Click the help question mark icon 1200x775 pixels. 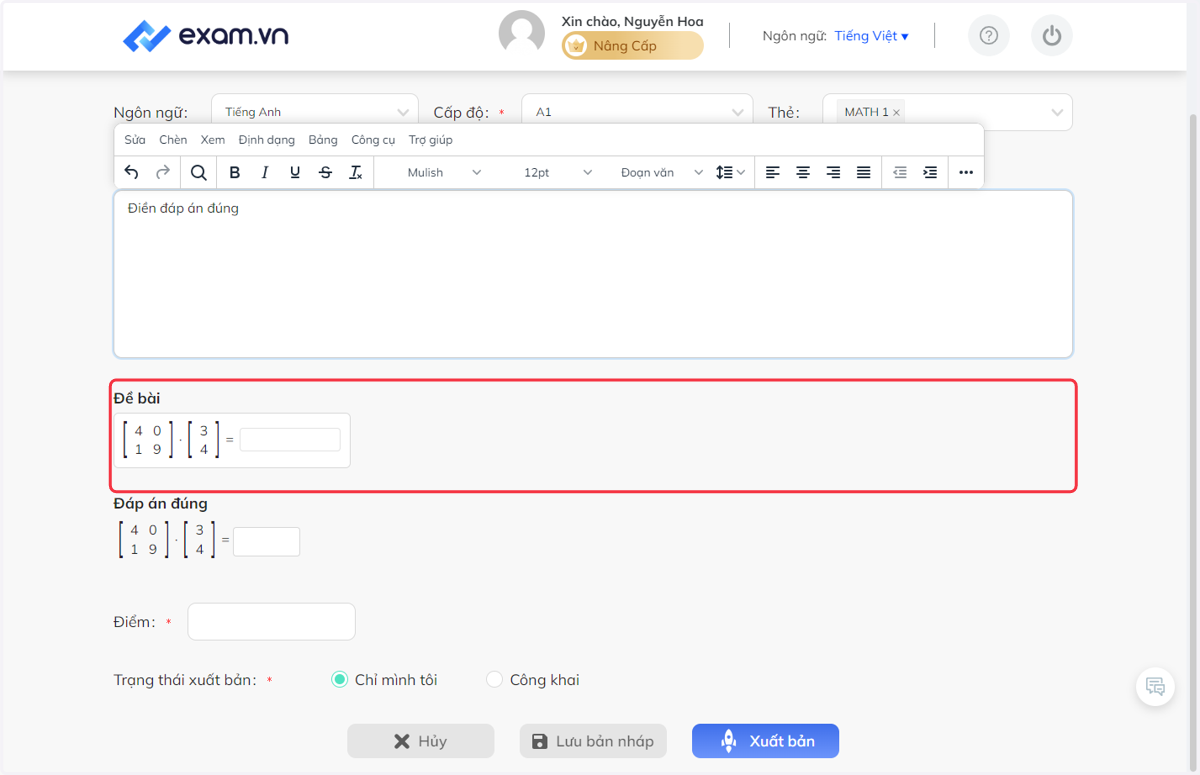[x=989, y=36]
